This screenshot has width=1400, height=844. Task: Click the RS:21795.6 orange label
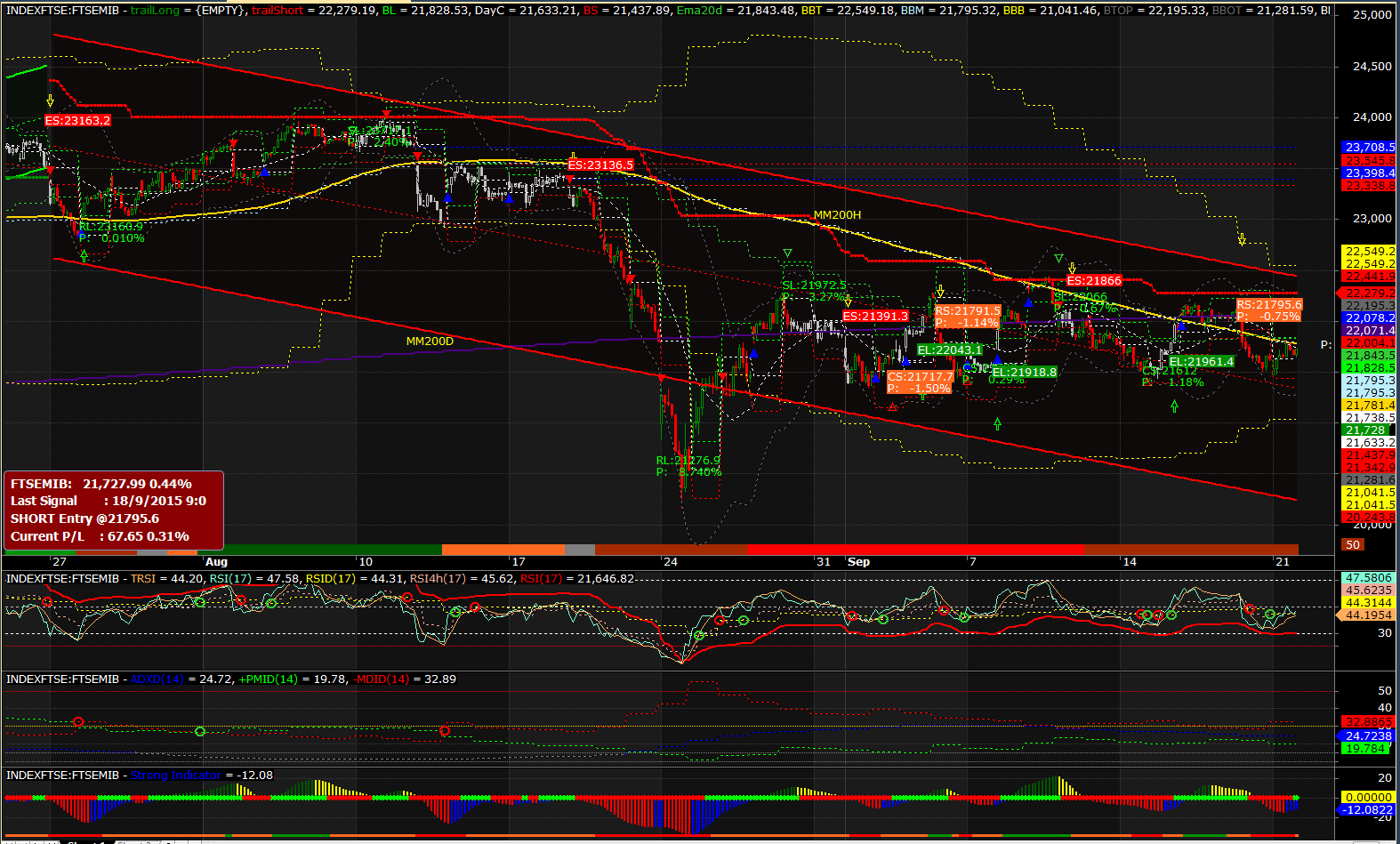point(1269,304)
